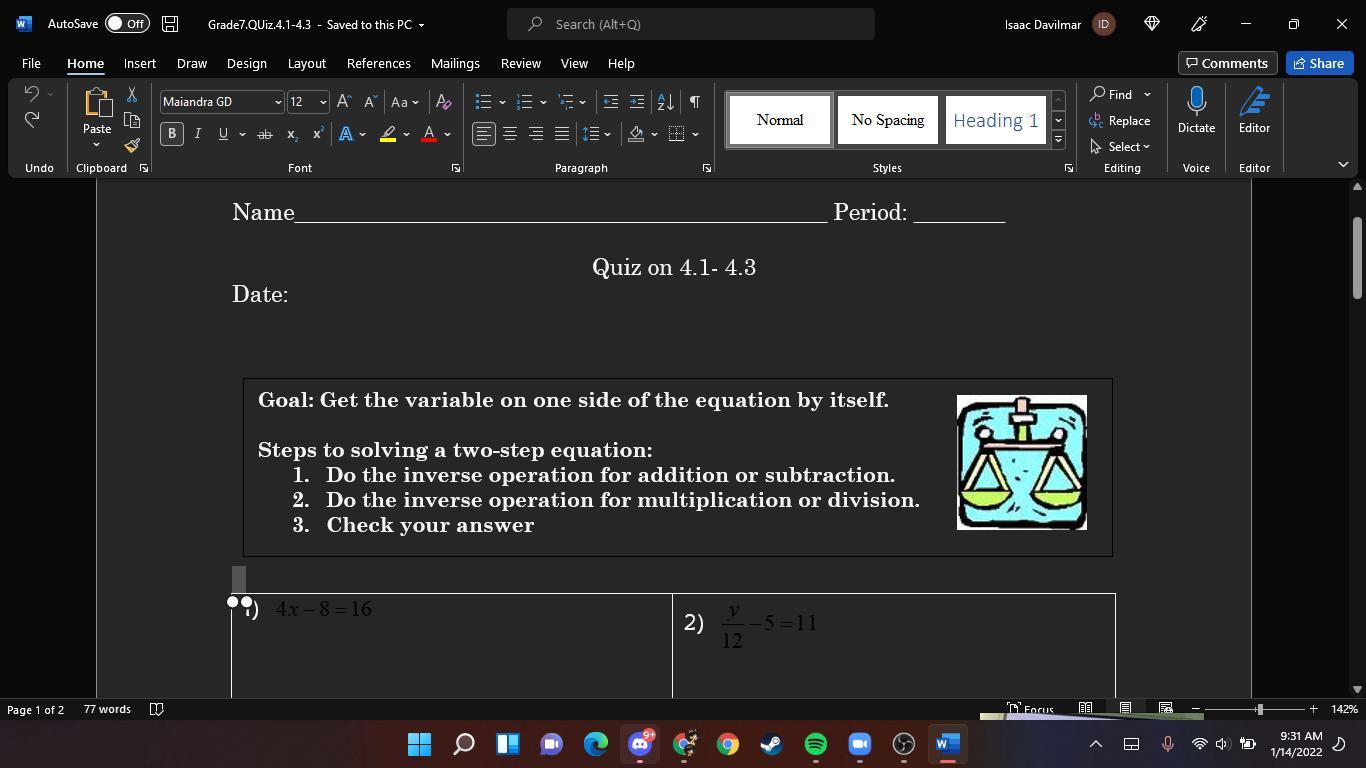Select the Dictate microphone icon

click(1196, 102)
